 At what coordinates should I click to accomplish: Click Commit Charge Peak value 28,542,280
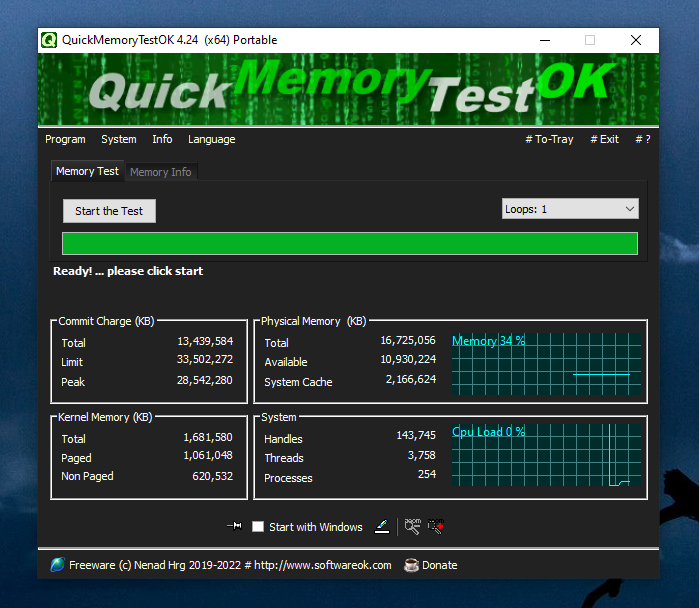pos(205,380)
